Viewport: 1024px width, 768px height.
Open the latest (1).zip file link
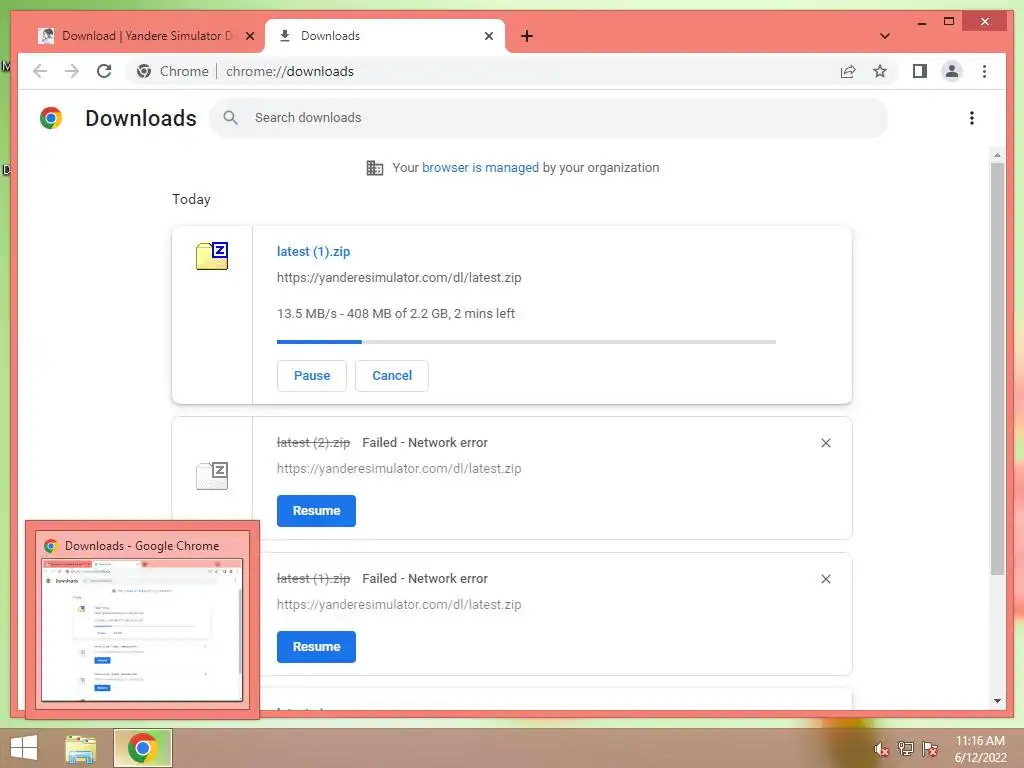(x=313, y=251)
